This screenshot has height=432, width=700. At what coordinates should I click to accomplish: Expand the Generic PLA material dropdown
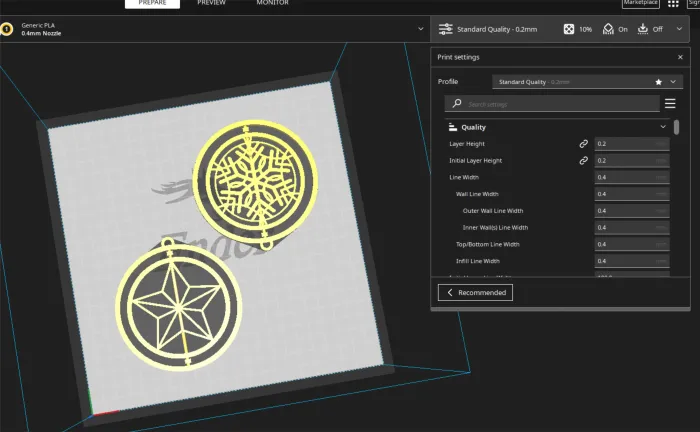[421, 29]
